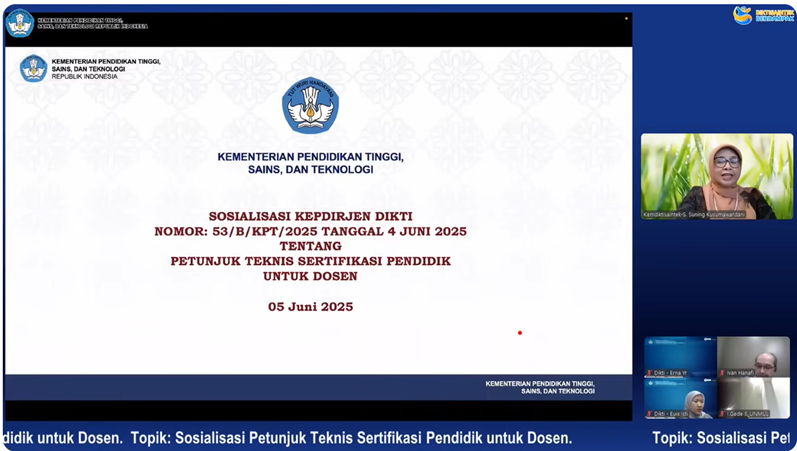Click the date '05 Juni 2025'
This screenshot has height=451, width=797.
(311, 307)
